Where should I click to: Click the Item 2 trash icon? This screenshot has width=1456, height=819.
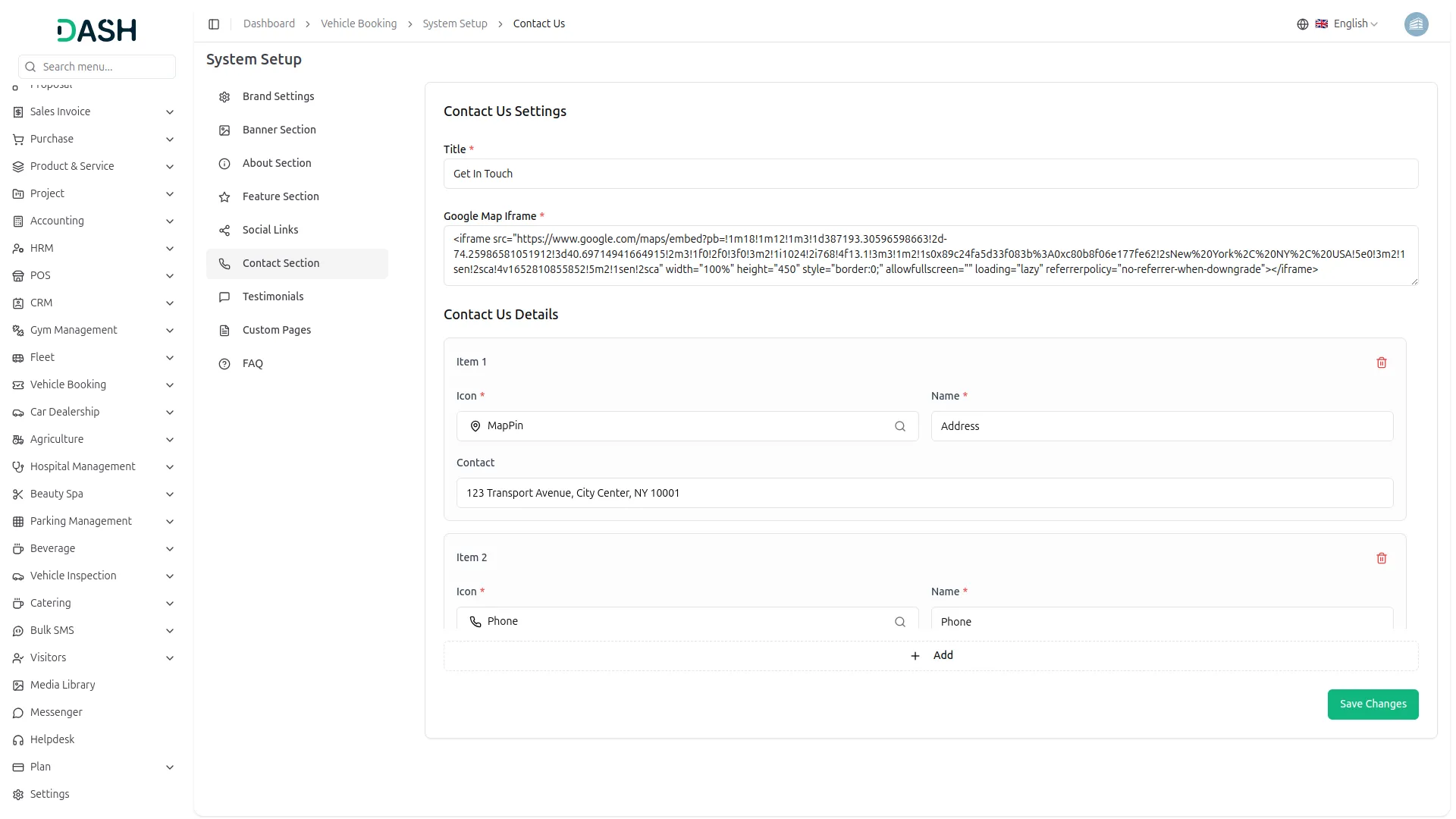click(x=1381, y=558)
